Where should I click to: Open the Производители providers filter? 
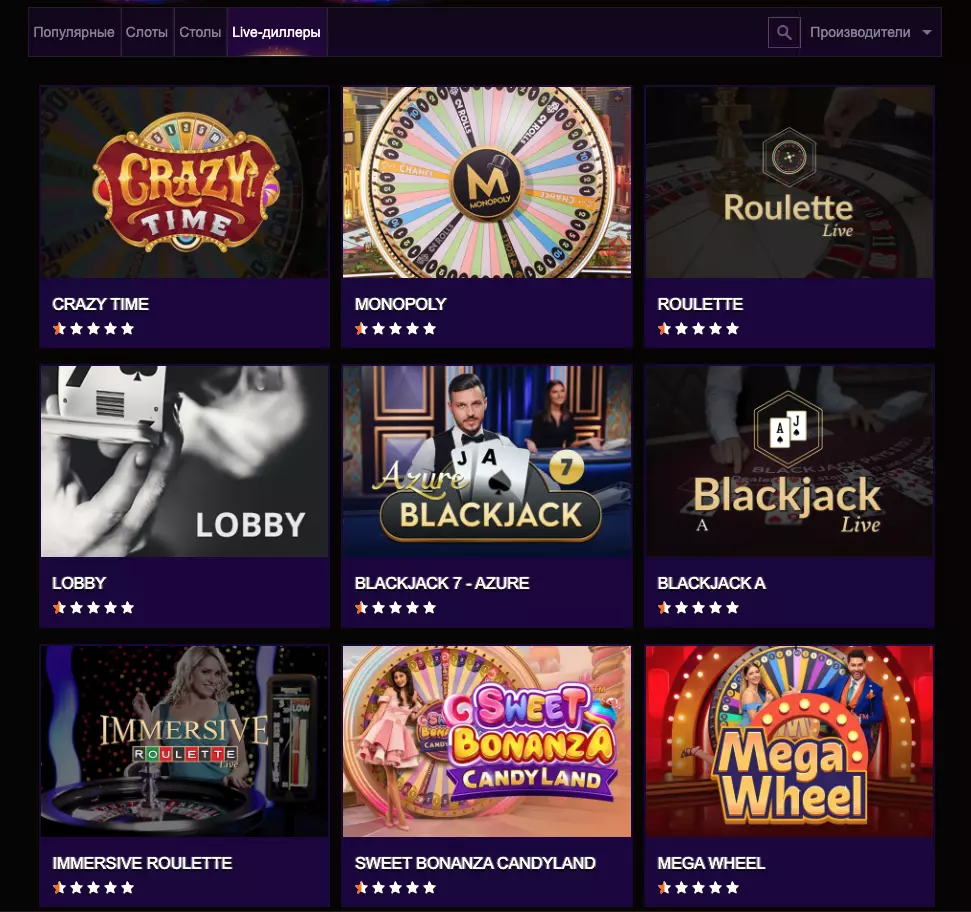click(860, 33)
